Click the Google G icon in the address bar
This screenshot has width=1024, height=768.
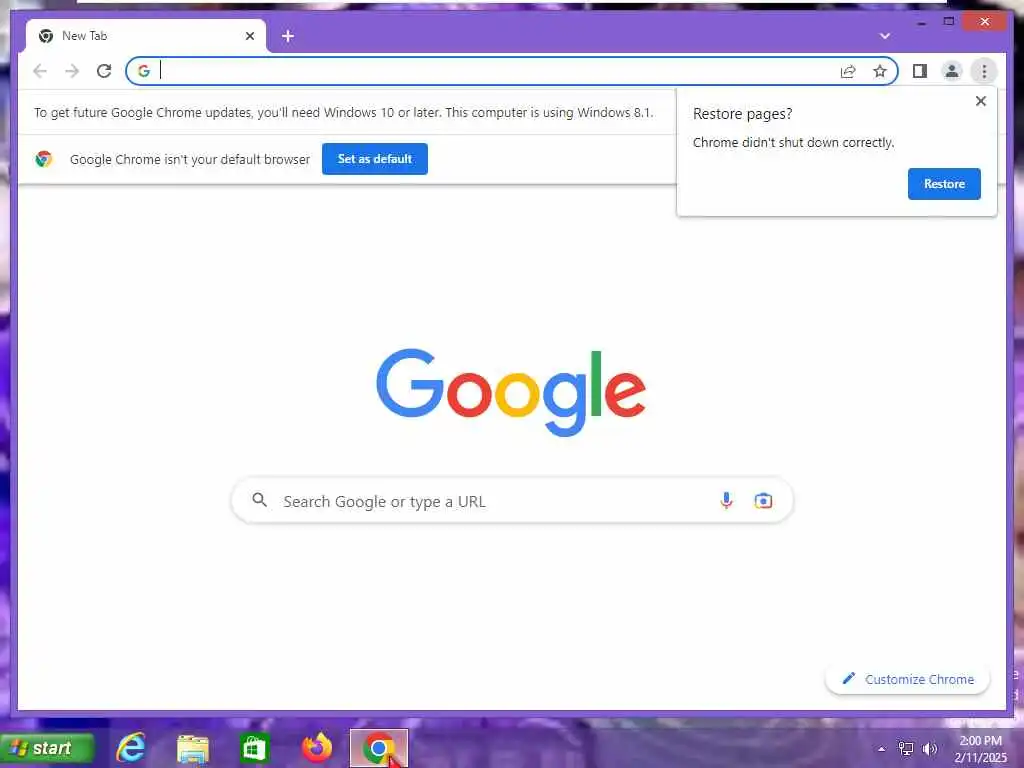coord(144,71)
